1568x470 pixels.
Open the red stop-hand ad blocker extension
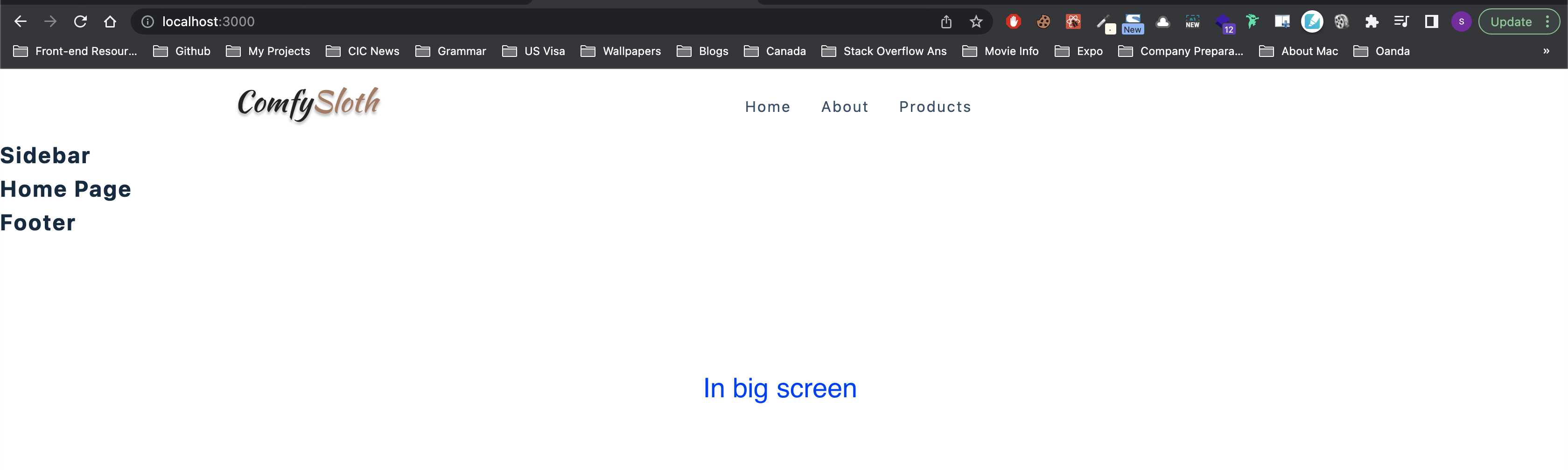click(x=1014, y=22)
